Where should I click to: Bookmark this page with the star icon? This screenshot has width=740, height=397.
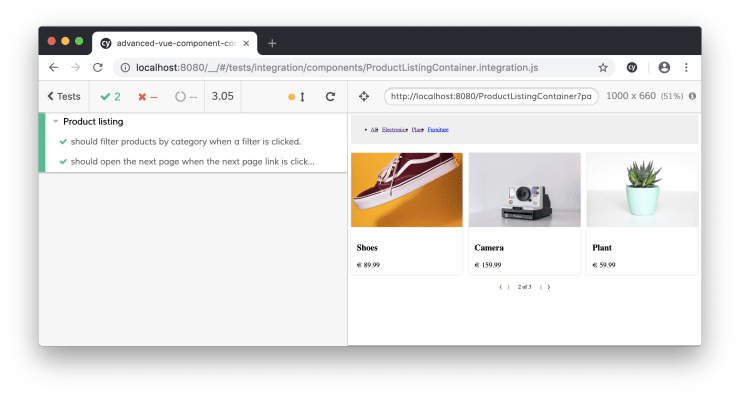coord(603,68)
